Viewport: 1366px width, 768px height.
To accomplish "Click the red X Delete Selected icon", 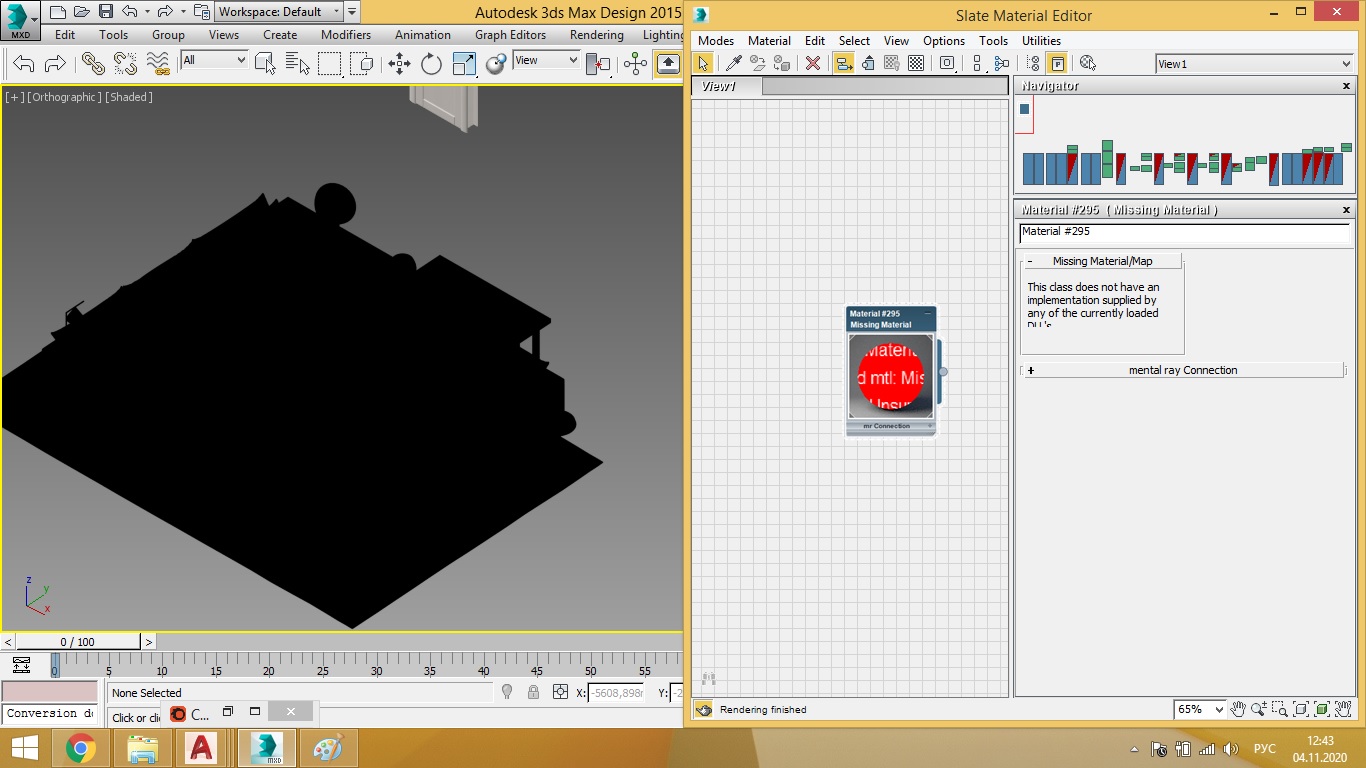I will 813,63.
